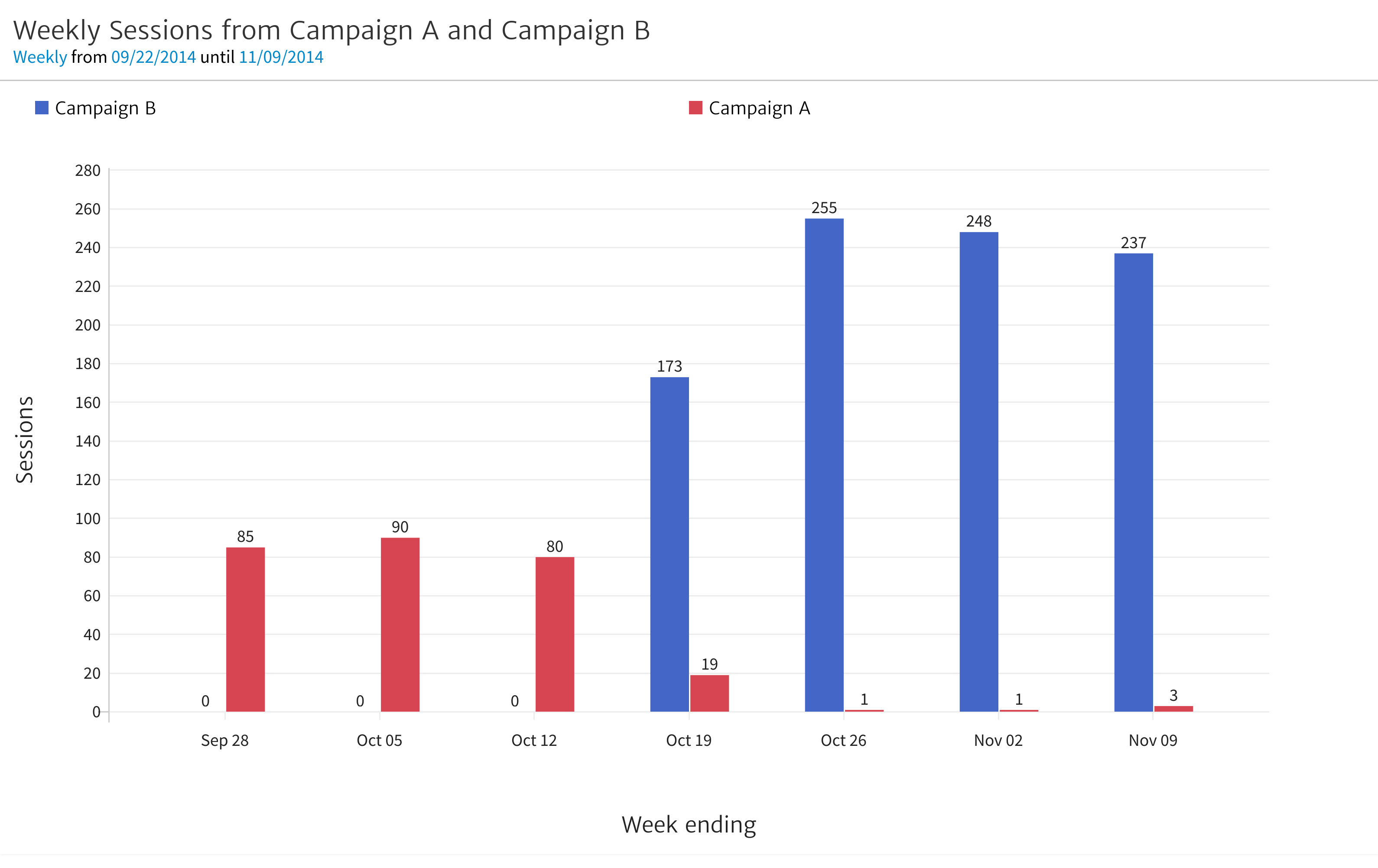
Task: Select the red Oct 12 bar valued 80
Action: coord(555,634)
